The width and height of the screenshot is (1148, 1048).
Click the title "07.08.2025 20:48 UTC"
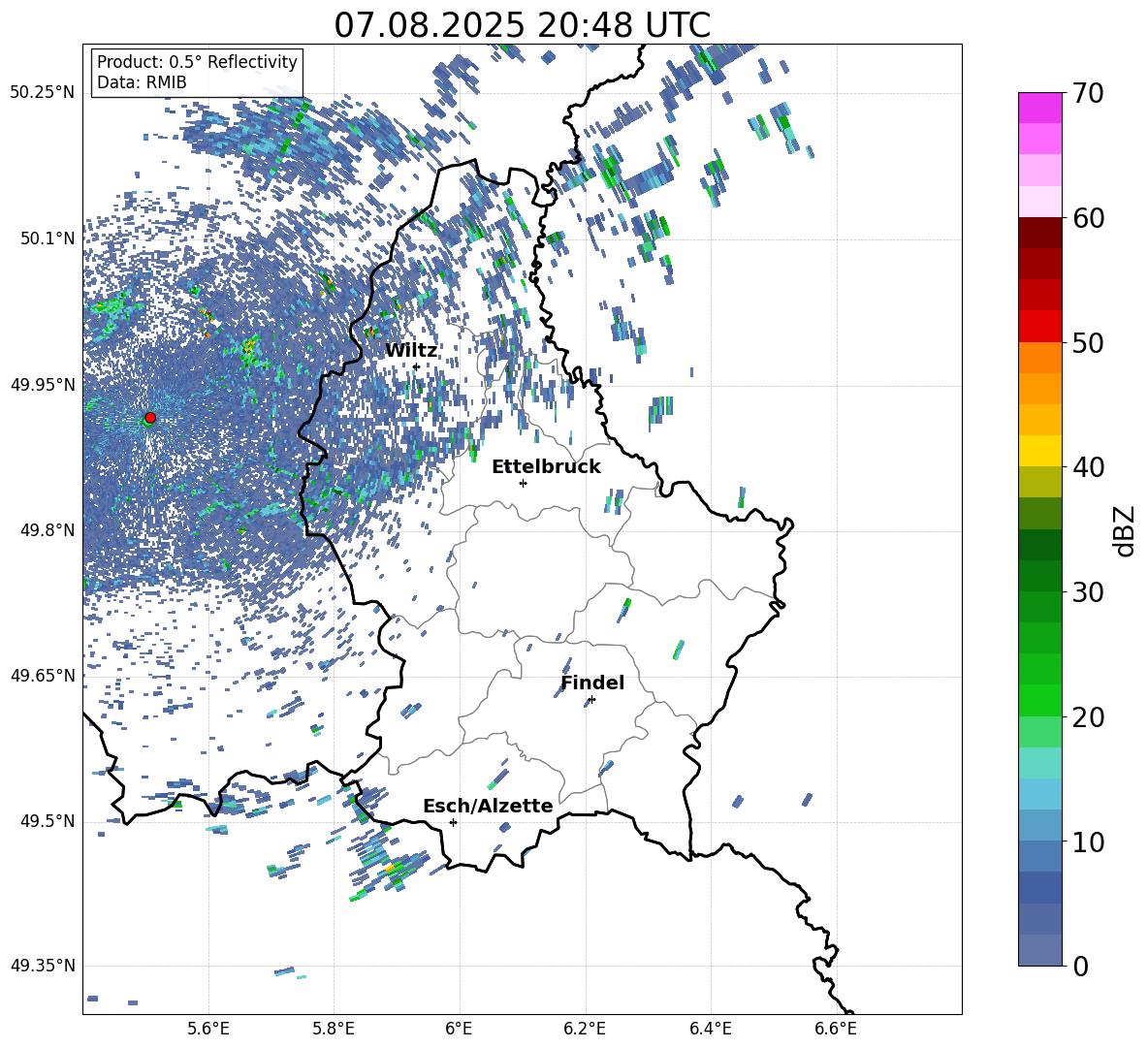[522, 25]
